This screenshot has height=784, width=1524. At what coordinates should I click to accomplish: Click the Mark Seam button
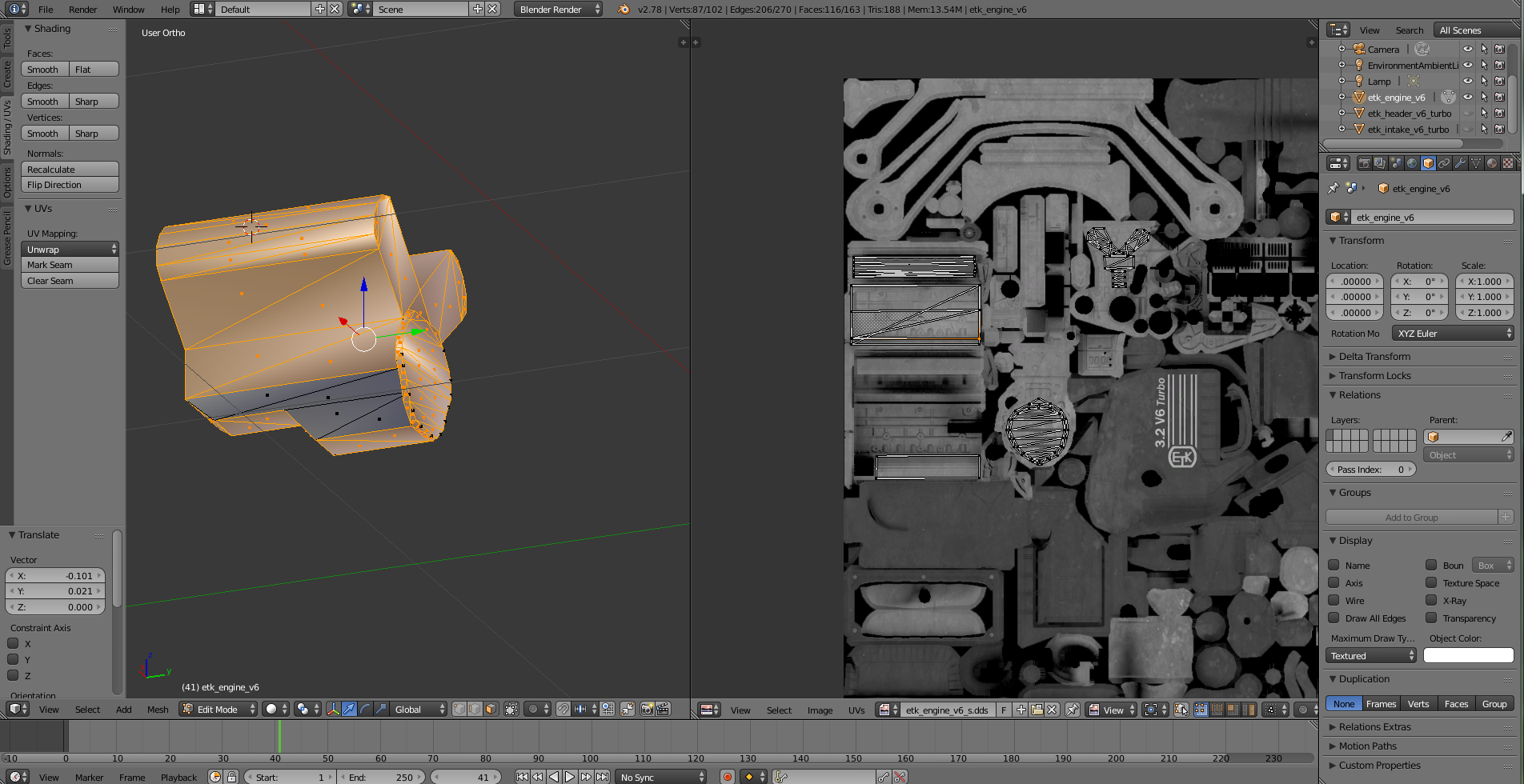click(x=70, y=265)
